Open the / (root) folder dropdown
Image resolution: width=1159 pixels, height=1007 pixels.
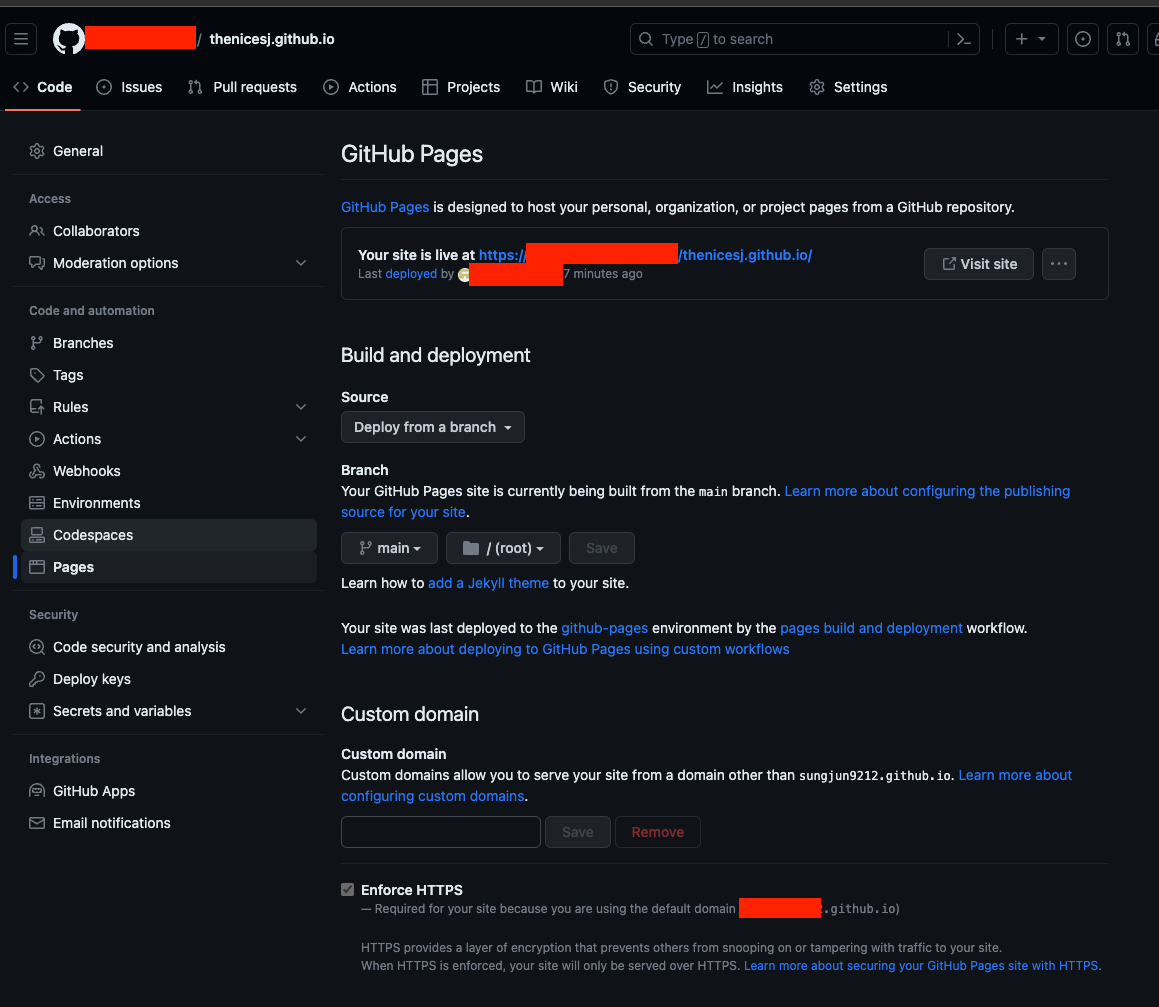pos(503,547)
